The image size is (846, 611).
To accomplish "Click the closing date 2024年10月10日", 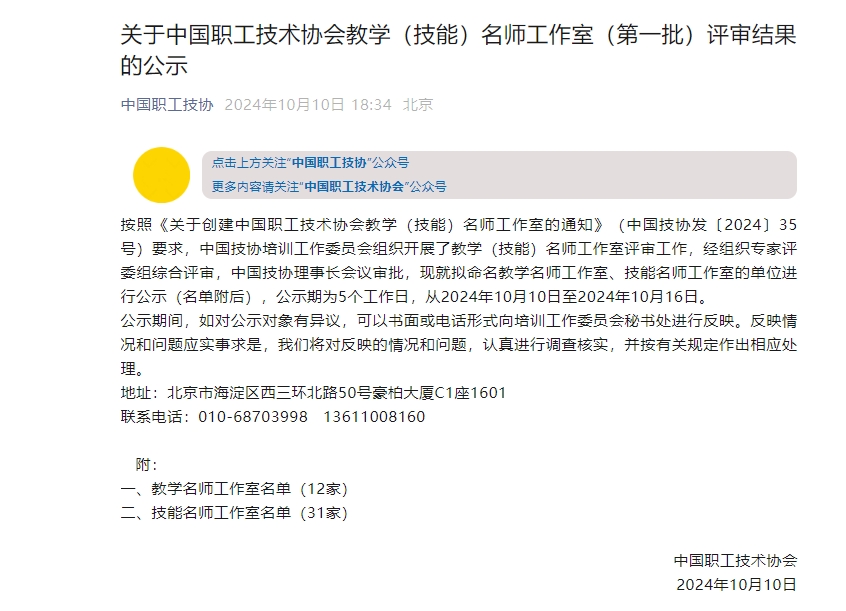I will (736, 585).
